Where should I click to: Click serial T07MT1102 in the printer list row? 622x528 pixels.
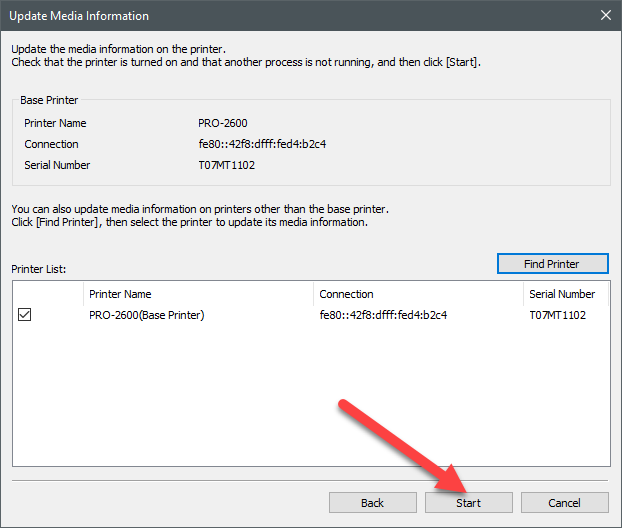click(x=557, y=315)
